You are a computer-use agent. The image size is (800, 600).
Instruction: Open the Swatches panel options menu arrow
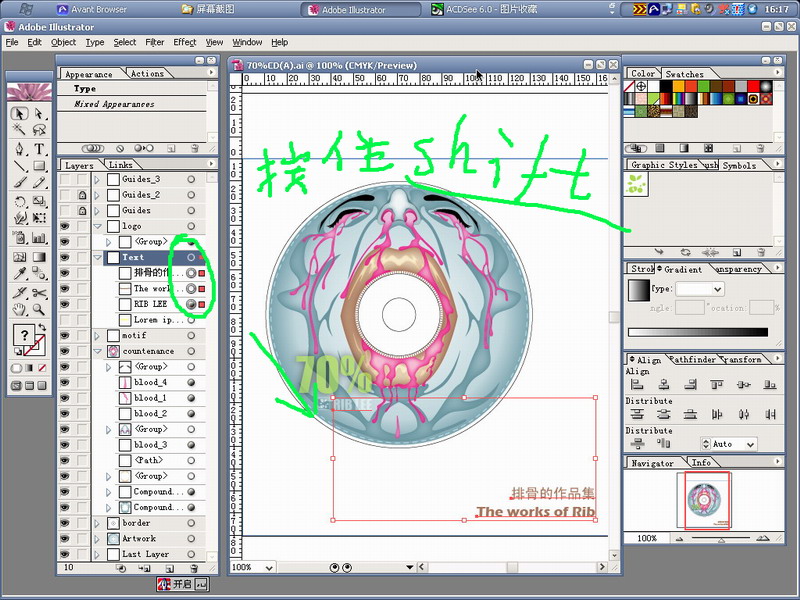[x=778, y=72]
